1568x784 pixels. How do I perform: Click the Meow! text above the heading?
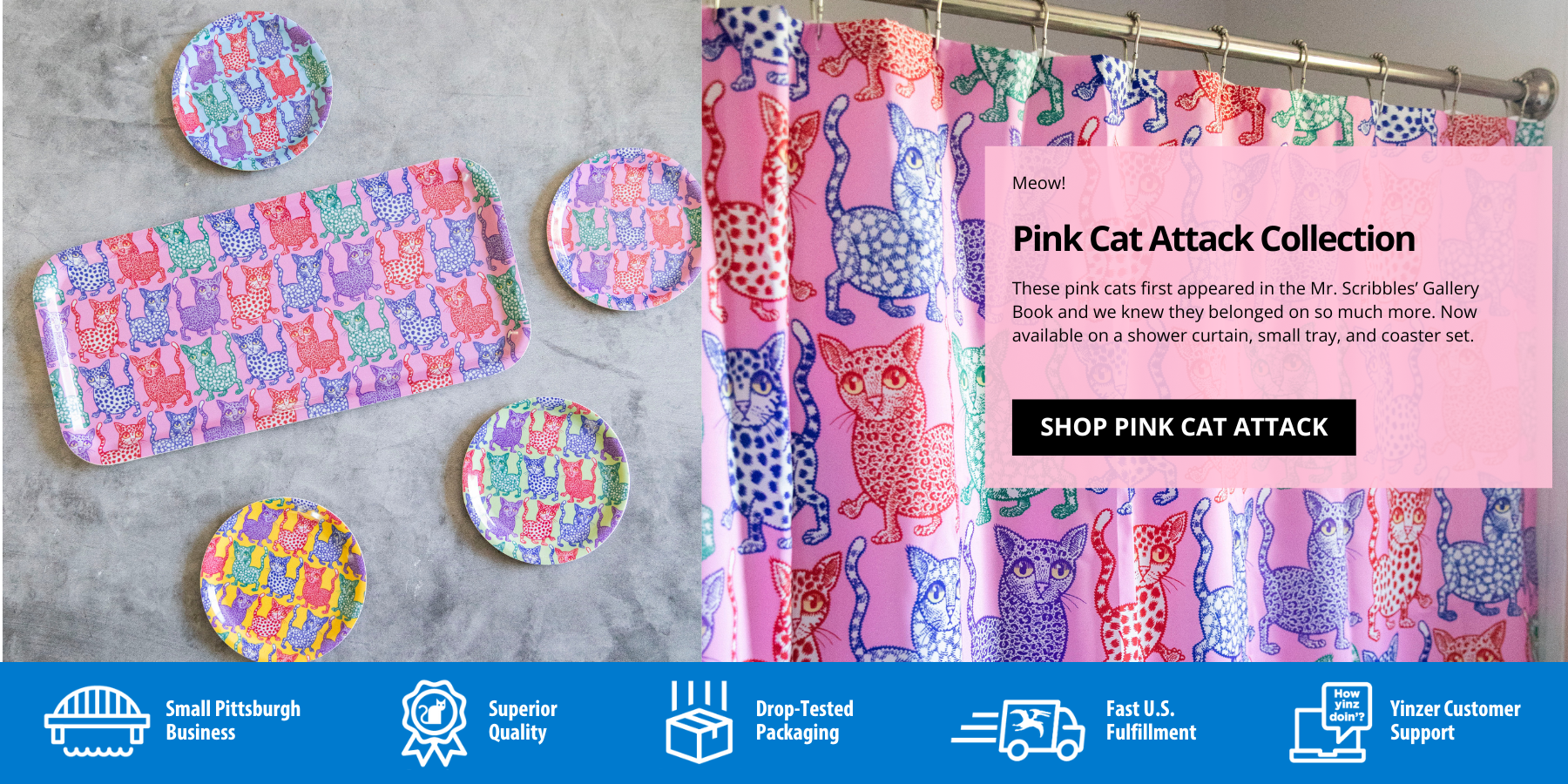[x=1038, y=183]
